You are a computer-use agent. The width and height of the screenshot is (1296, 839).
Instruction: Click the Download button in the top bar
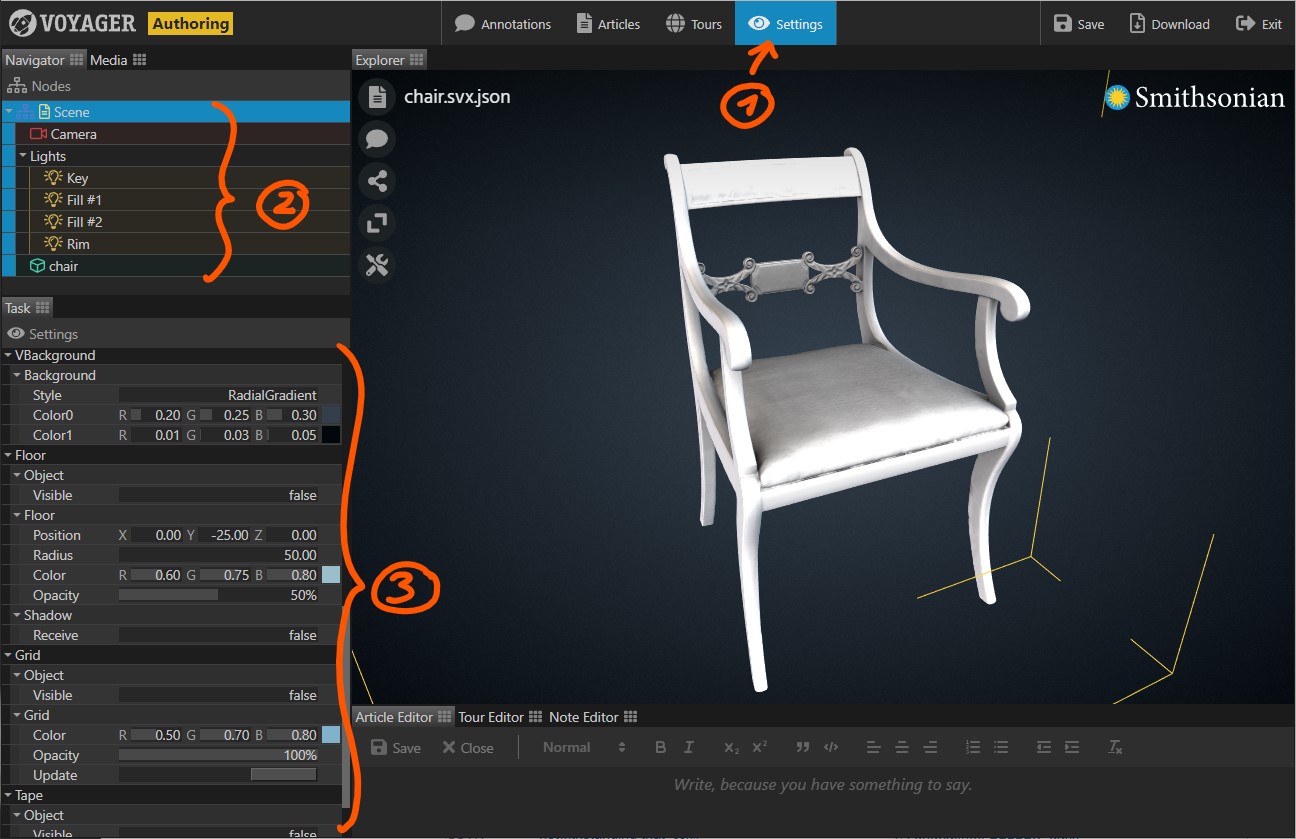point(1169,24)
